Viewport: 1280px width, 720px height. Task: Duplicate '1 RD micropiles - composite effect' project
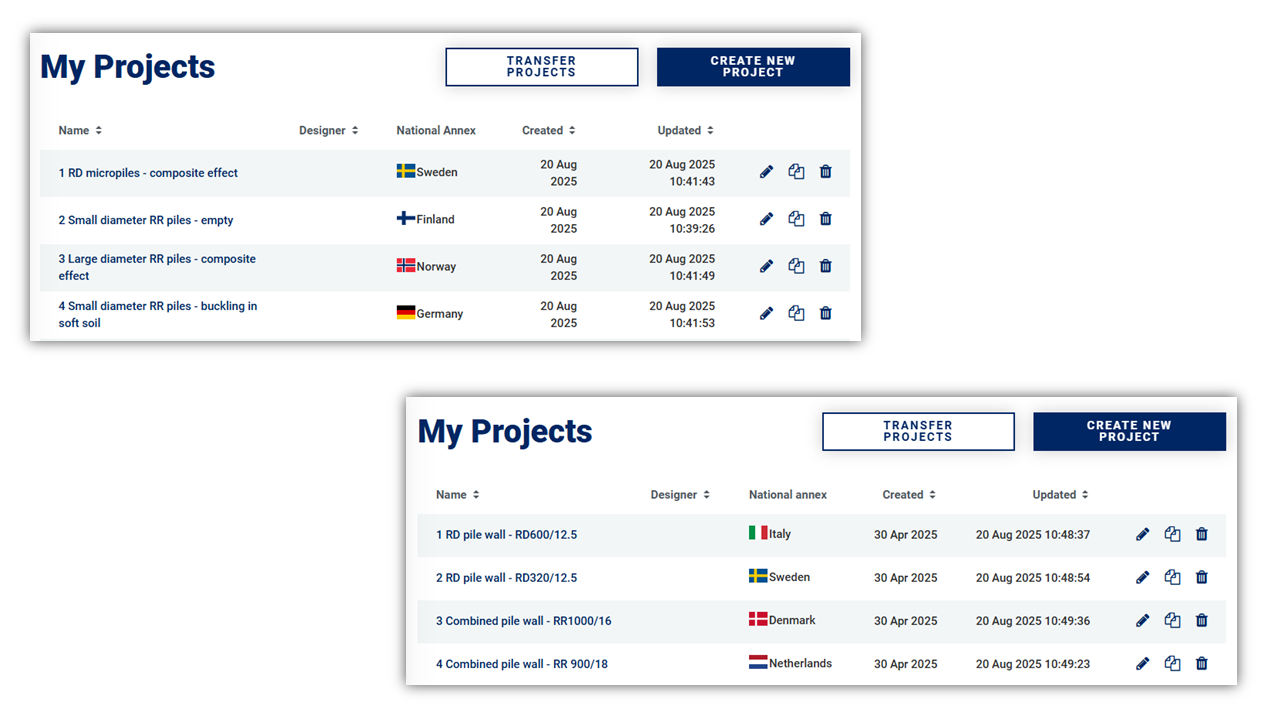[796, 172]
